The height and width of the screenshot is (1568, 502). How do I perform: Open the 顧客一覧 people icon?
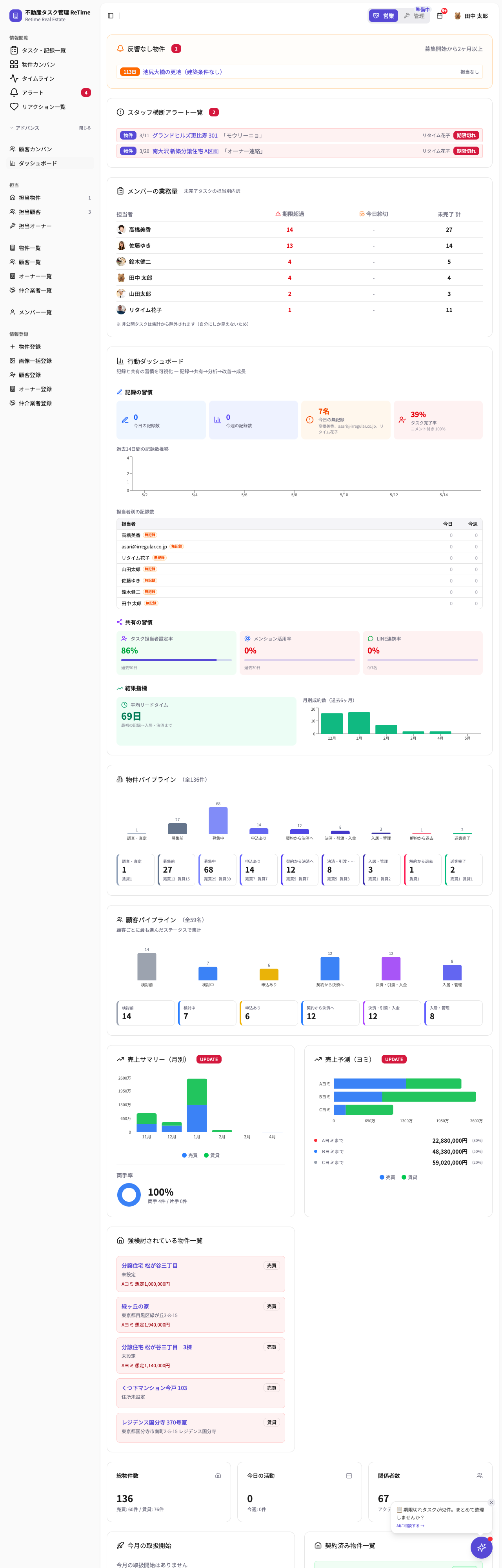(12, 262)
